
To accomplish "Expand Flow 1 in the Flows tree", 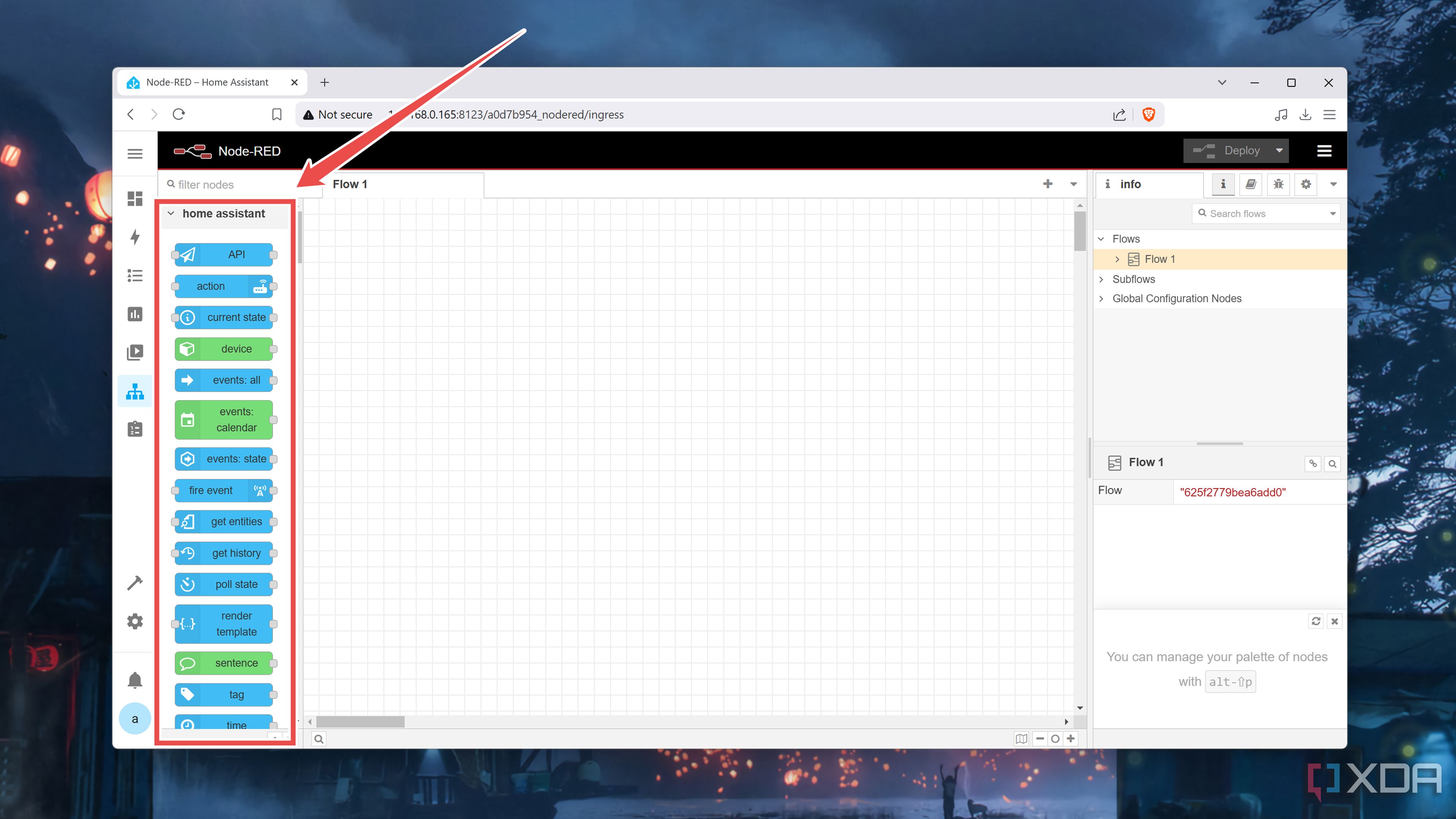I will click(x=1117, y=259).
